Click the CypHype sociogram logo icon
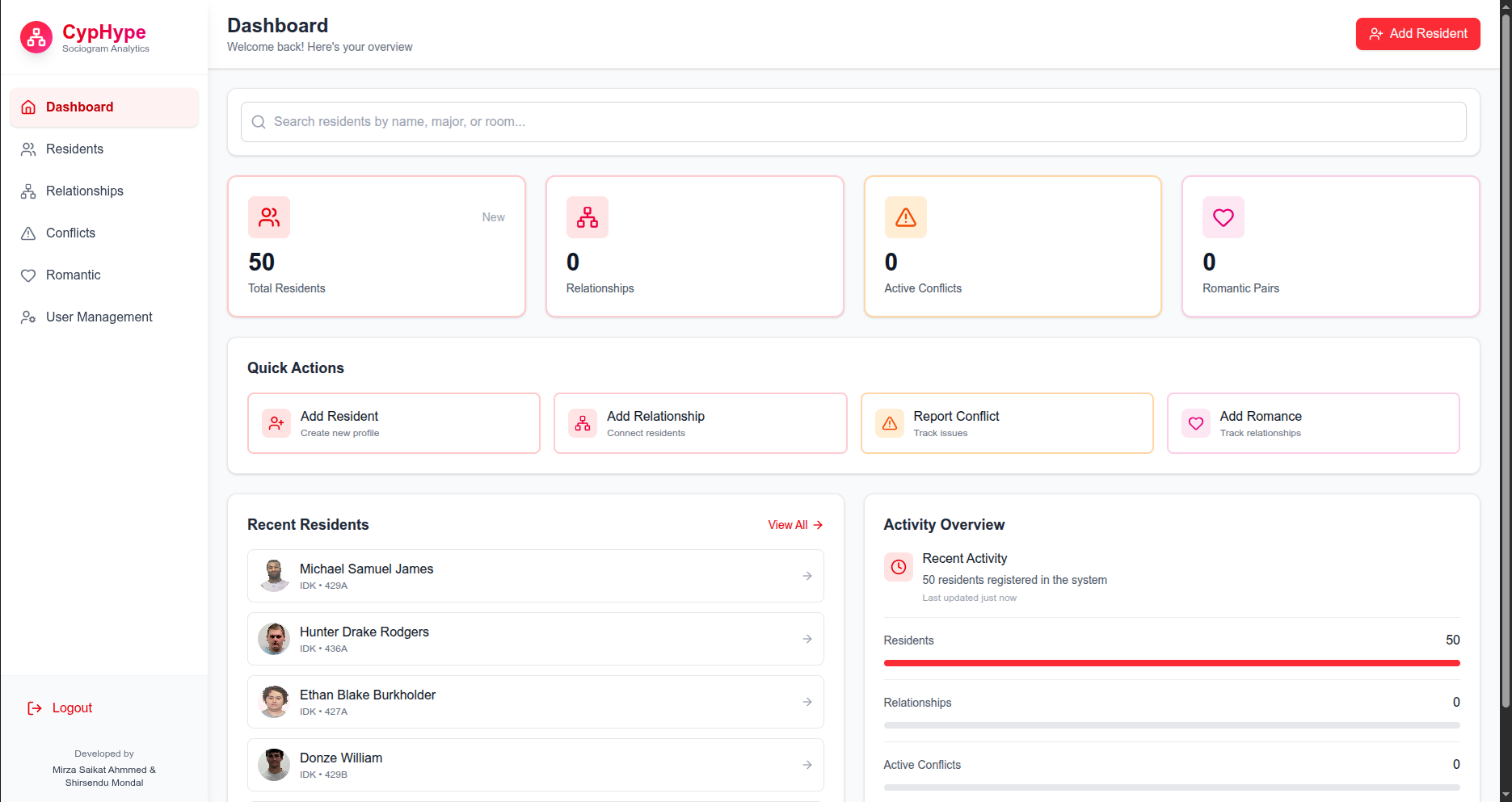 point(36,37)
